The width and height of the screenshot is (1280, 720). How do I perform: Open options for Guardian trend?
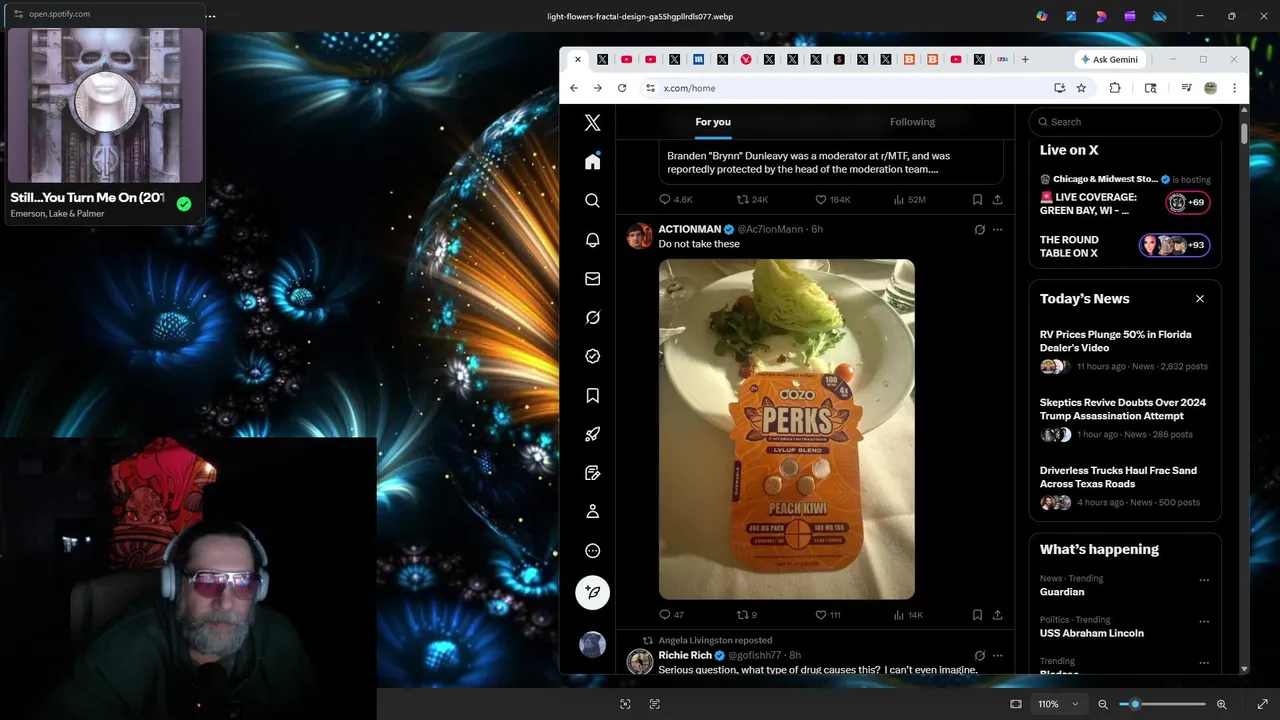[1204, 580]
